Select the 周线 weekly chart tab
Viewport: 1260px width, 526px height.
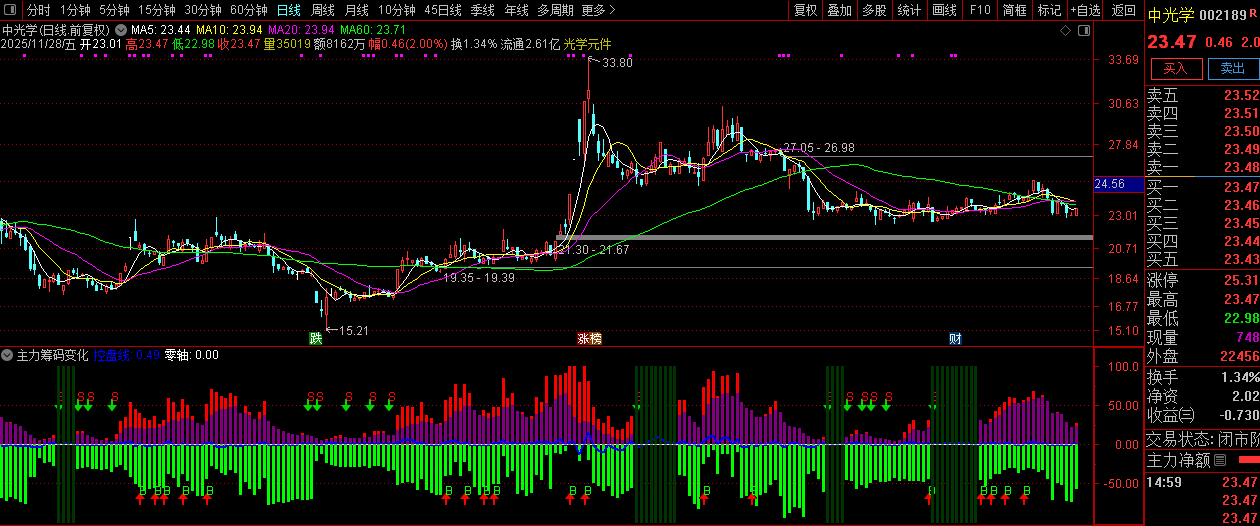(322, 10)
